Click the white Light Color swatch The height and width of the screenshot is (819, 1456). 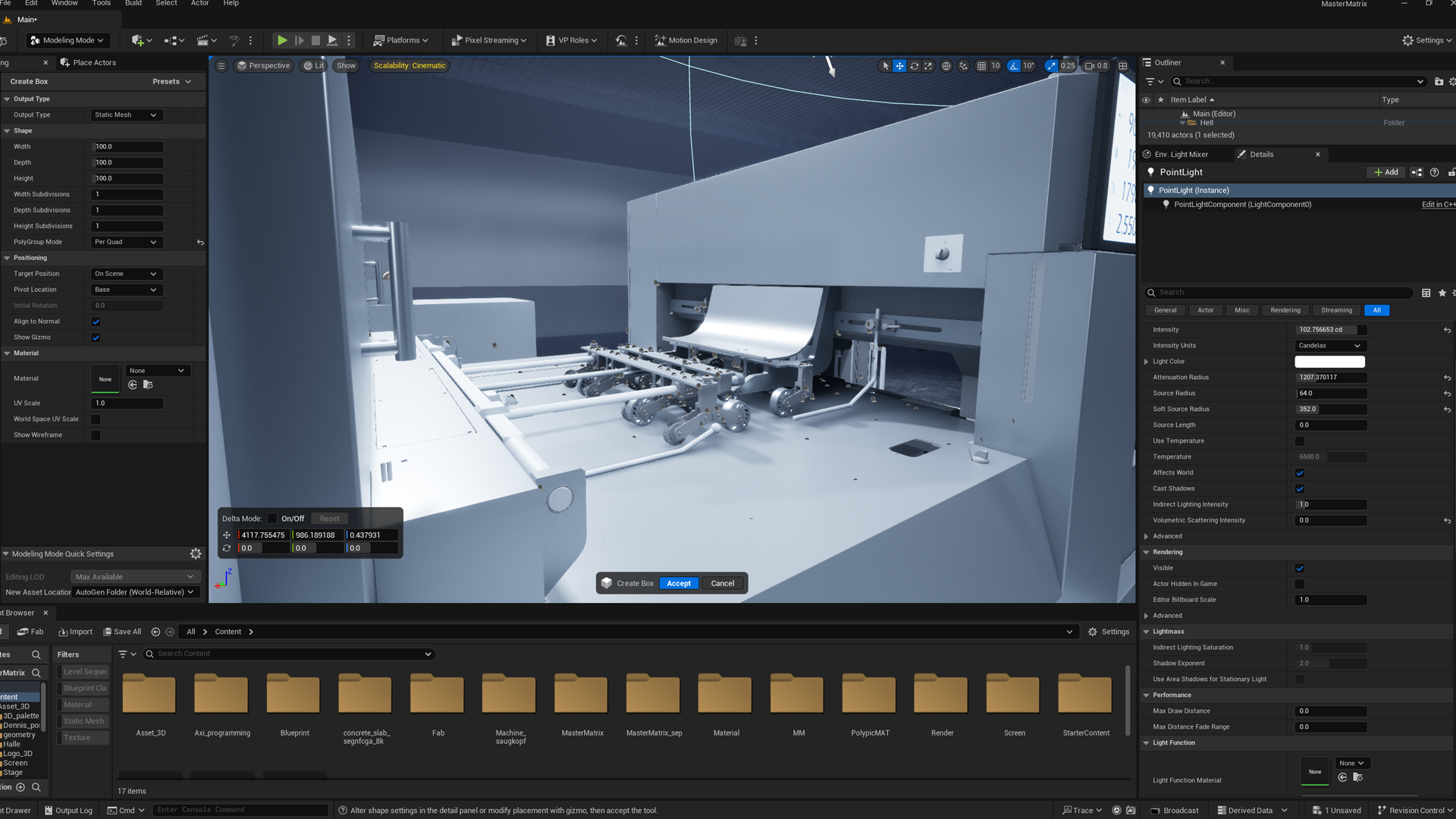[1329, 362]
